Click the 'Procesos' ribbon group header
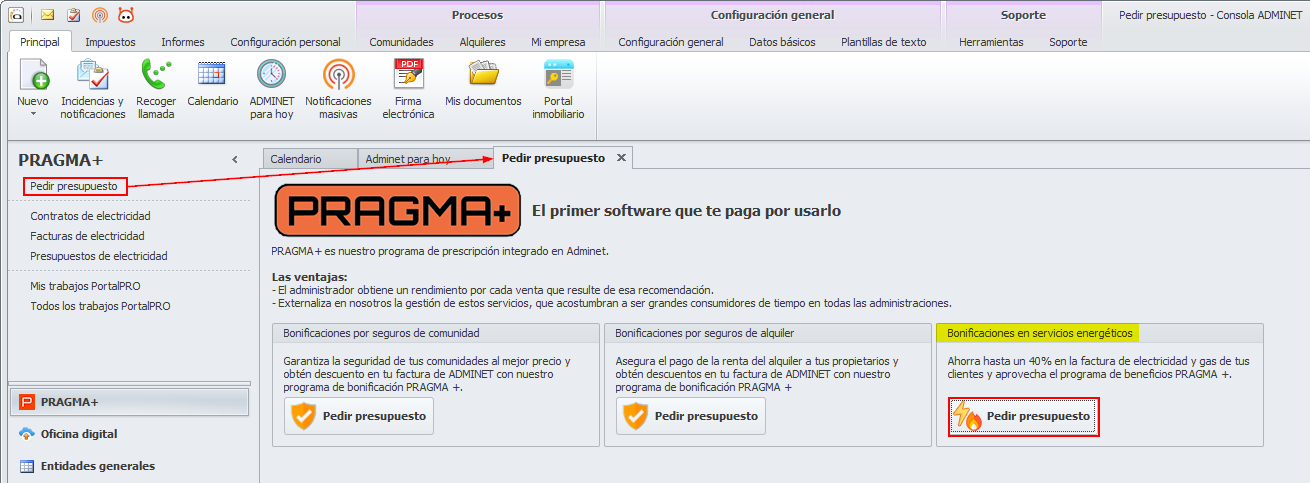1310x483 pixels. [x=477, y=15]
